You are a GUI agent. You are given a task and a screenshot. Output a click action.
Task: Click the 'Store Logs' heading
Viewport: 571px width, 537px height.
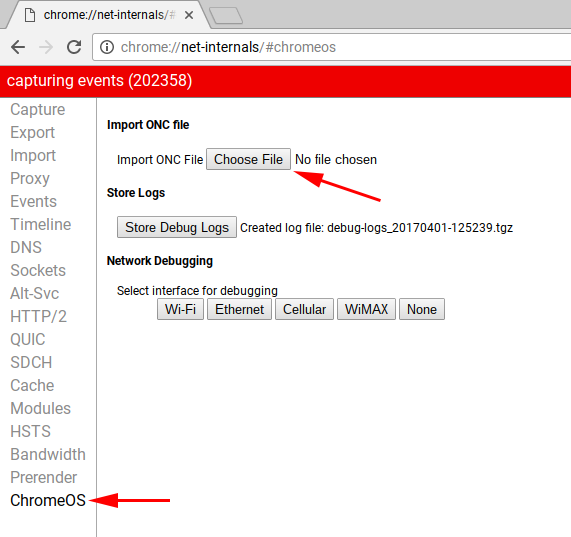[136, 193]
